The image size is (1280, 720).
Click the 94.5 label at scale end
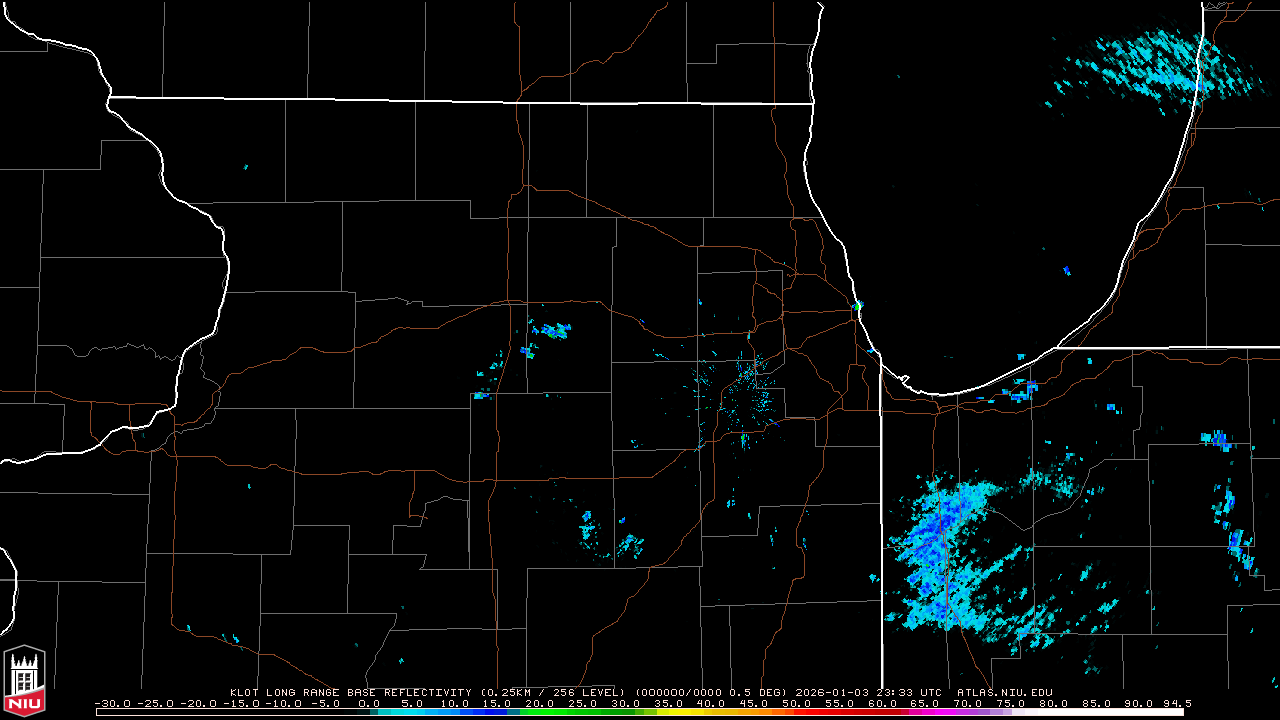1176,704
